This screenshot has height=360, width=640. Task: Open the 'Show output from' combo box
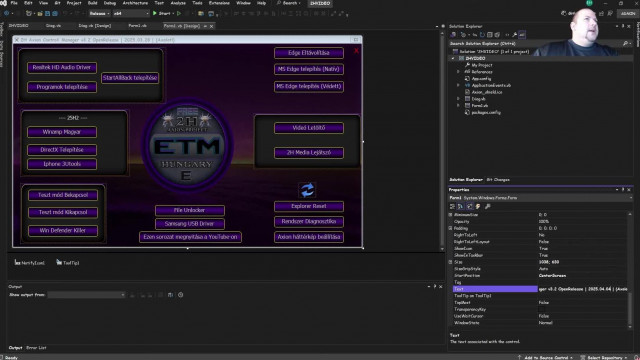[x=87, y=295]
